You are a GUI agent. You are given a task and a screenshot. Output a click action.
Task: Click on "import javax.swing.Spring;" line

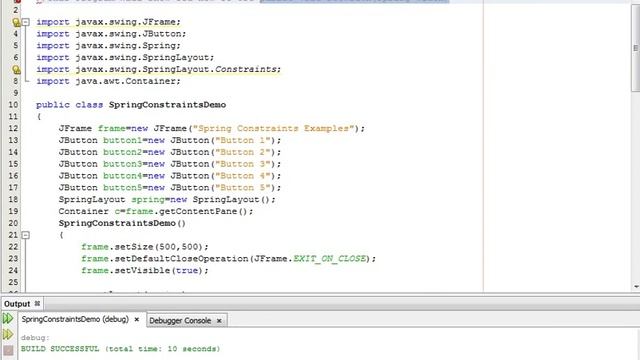click(108, 46)
